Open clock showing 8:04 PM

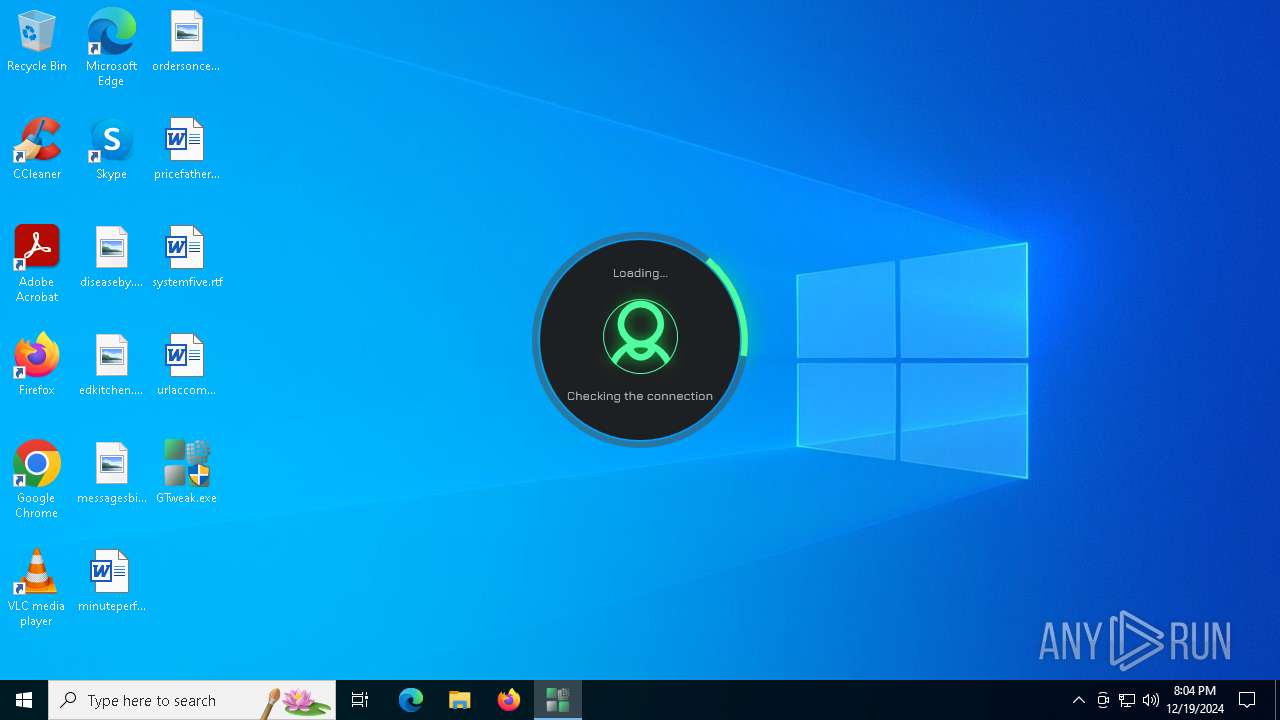1195,700
